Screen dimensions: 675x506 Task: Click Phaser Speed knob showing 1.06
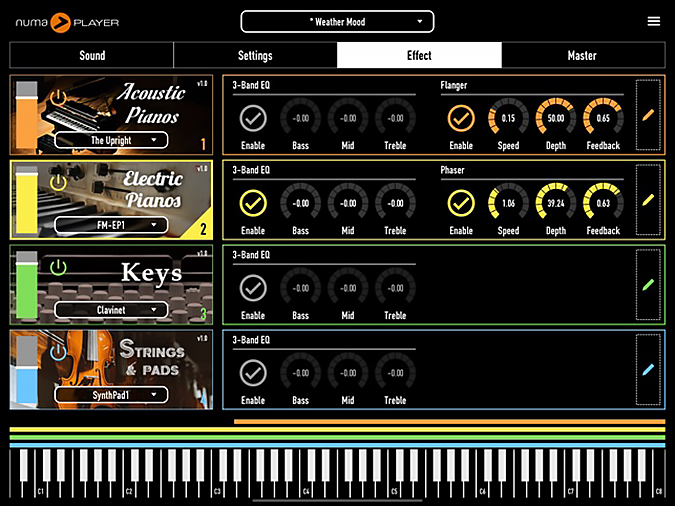[508, 203]
